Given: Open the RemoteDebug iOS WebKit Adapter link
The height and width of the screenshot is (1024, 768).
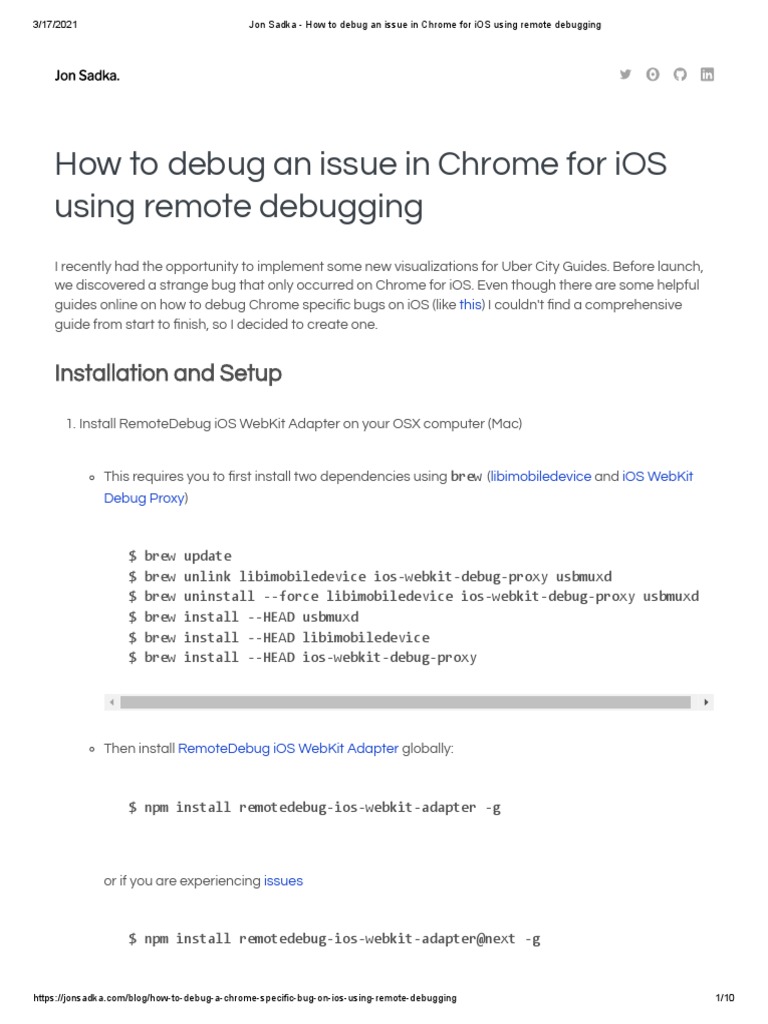Looking at the screenshot, I should (288, 748).
